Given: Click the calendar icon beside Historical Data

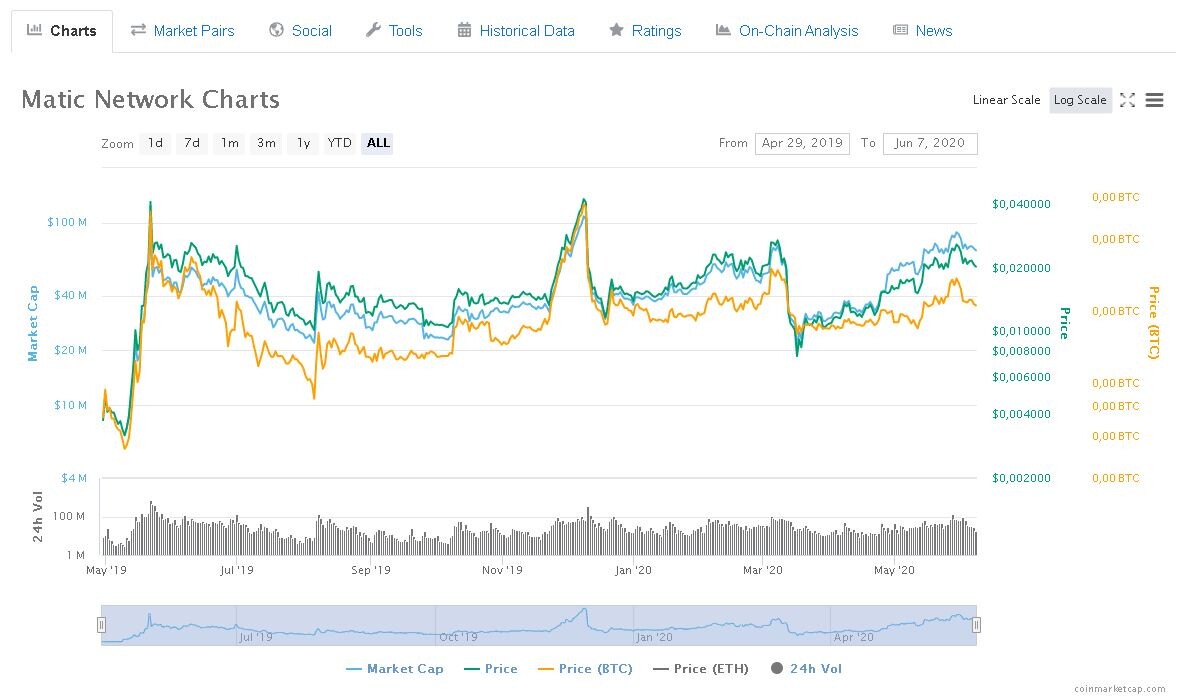Looking at the screenshot, I should point(464,30).
